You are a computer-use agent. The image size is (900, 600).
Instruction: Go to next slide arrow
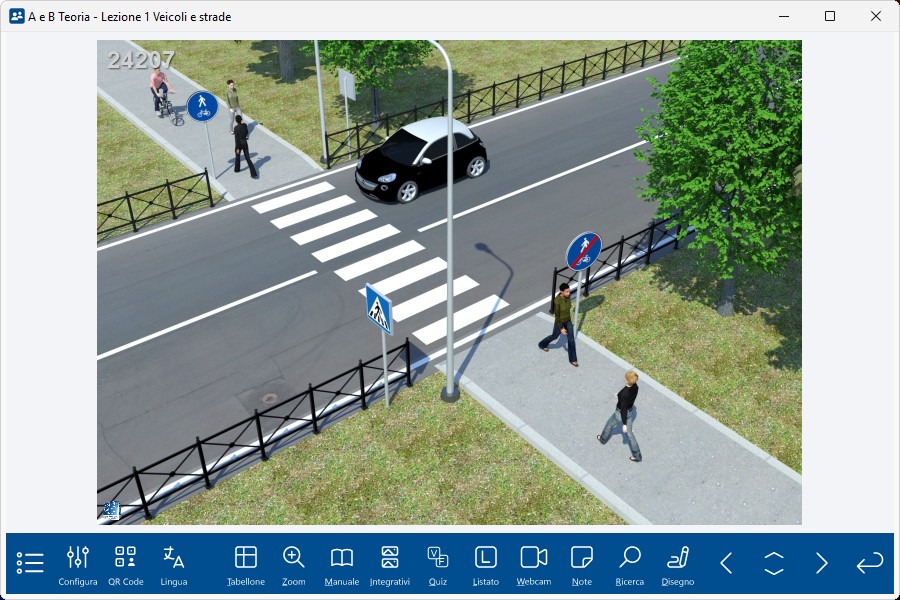pos(822,563)
